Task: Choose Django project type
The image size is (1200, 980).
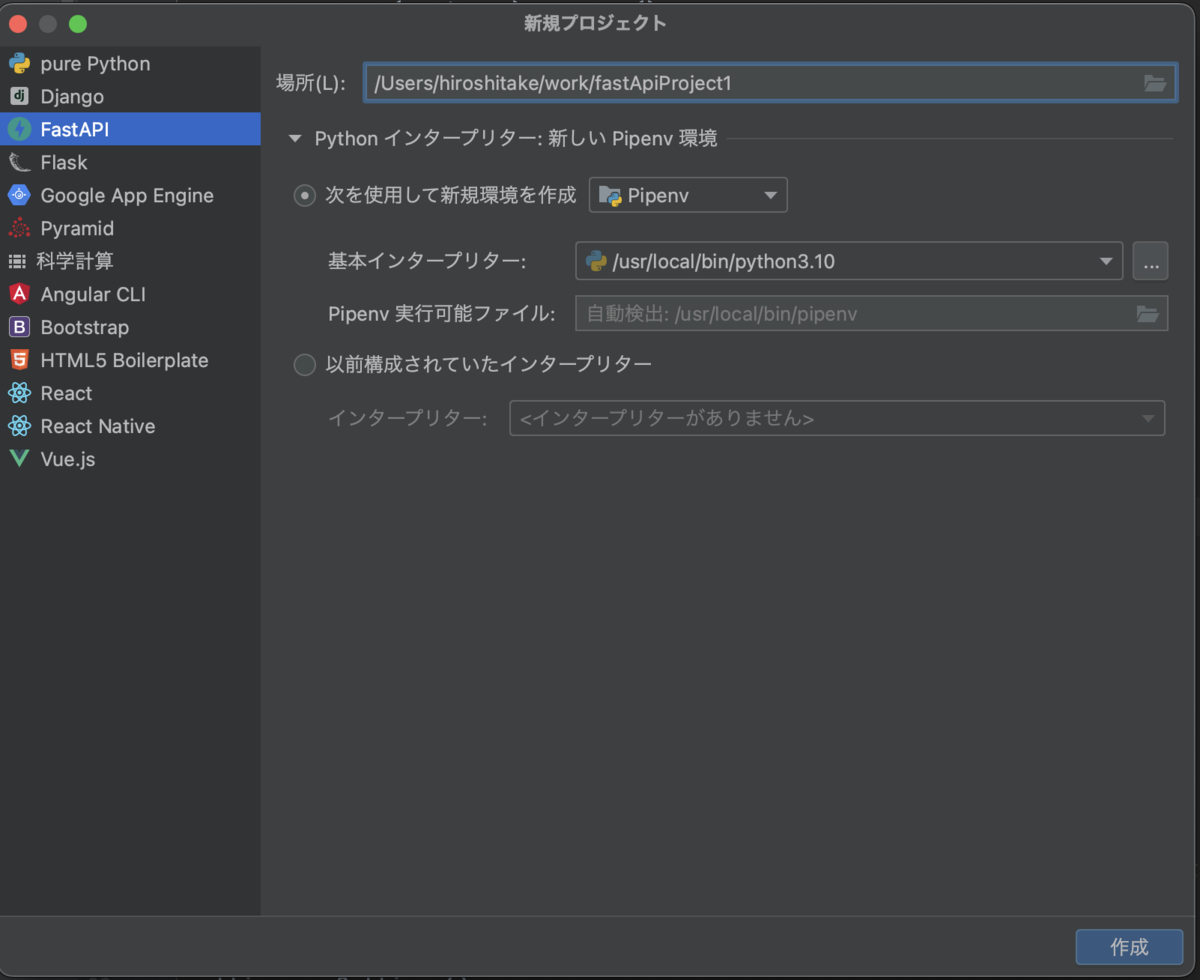Action: point(130,97)
